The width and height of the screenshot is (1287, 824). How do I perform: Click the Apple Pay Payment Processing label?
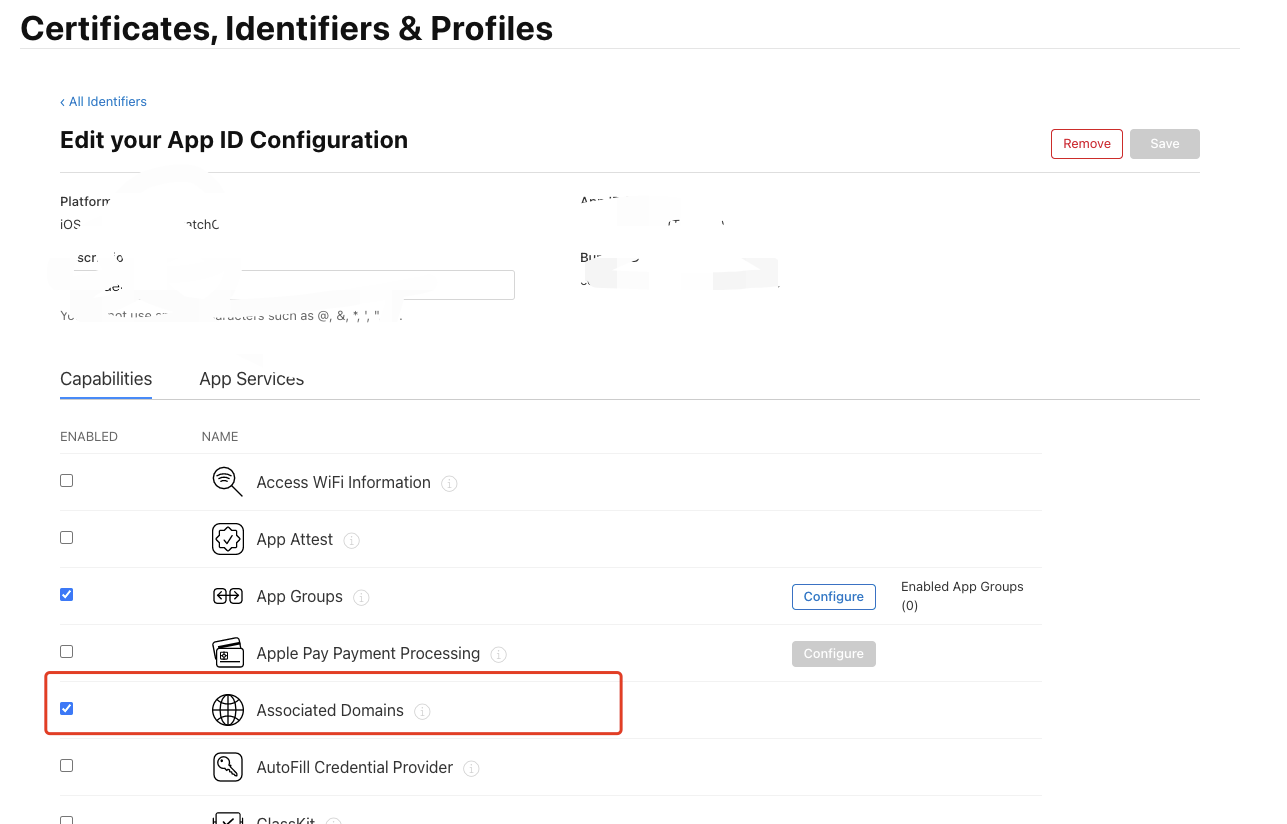368,653
